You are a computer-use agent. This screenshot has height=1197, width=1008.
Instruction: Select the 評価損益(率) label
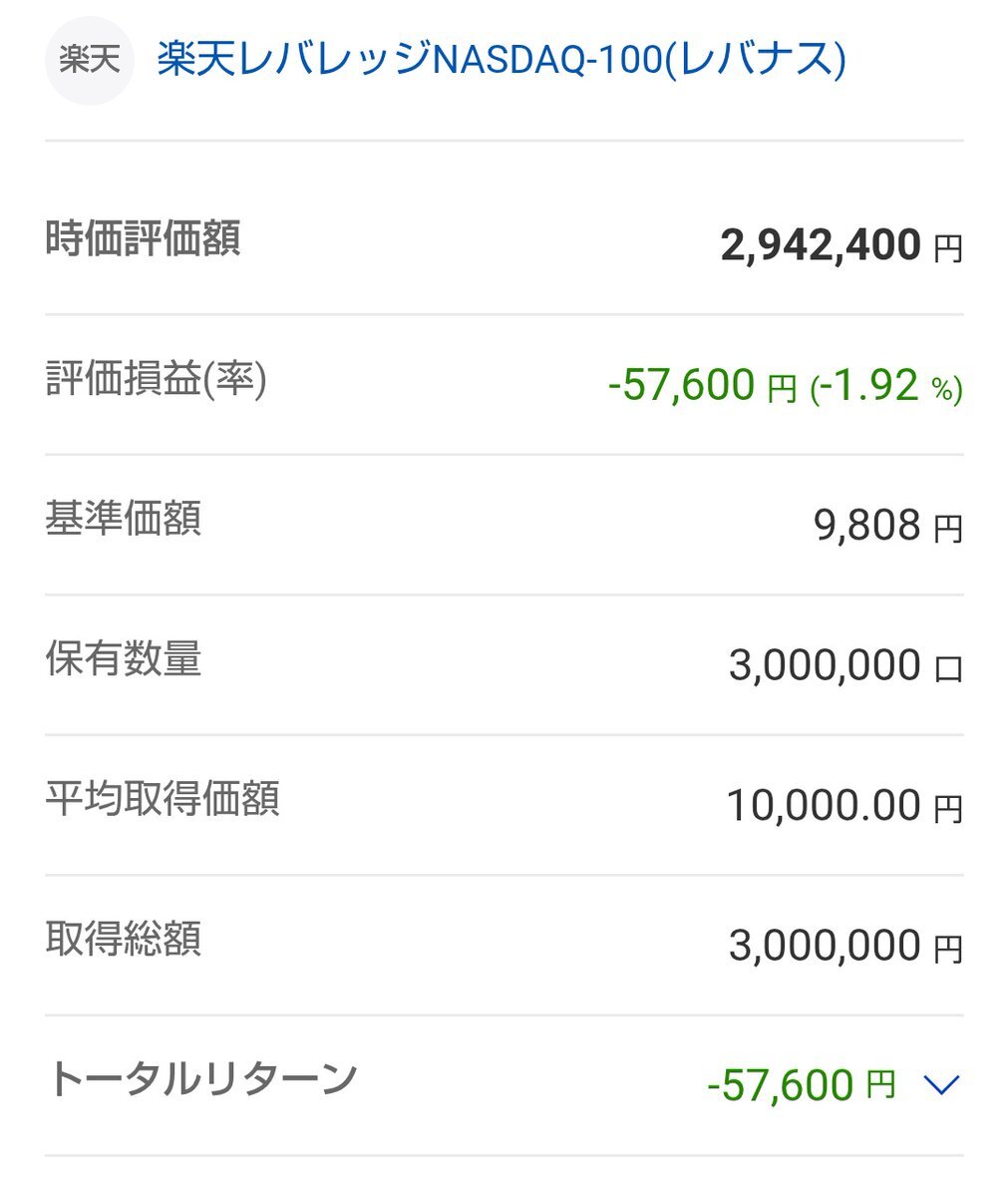click(157, 379)
